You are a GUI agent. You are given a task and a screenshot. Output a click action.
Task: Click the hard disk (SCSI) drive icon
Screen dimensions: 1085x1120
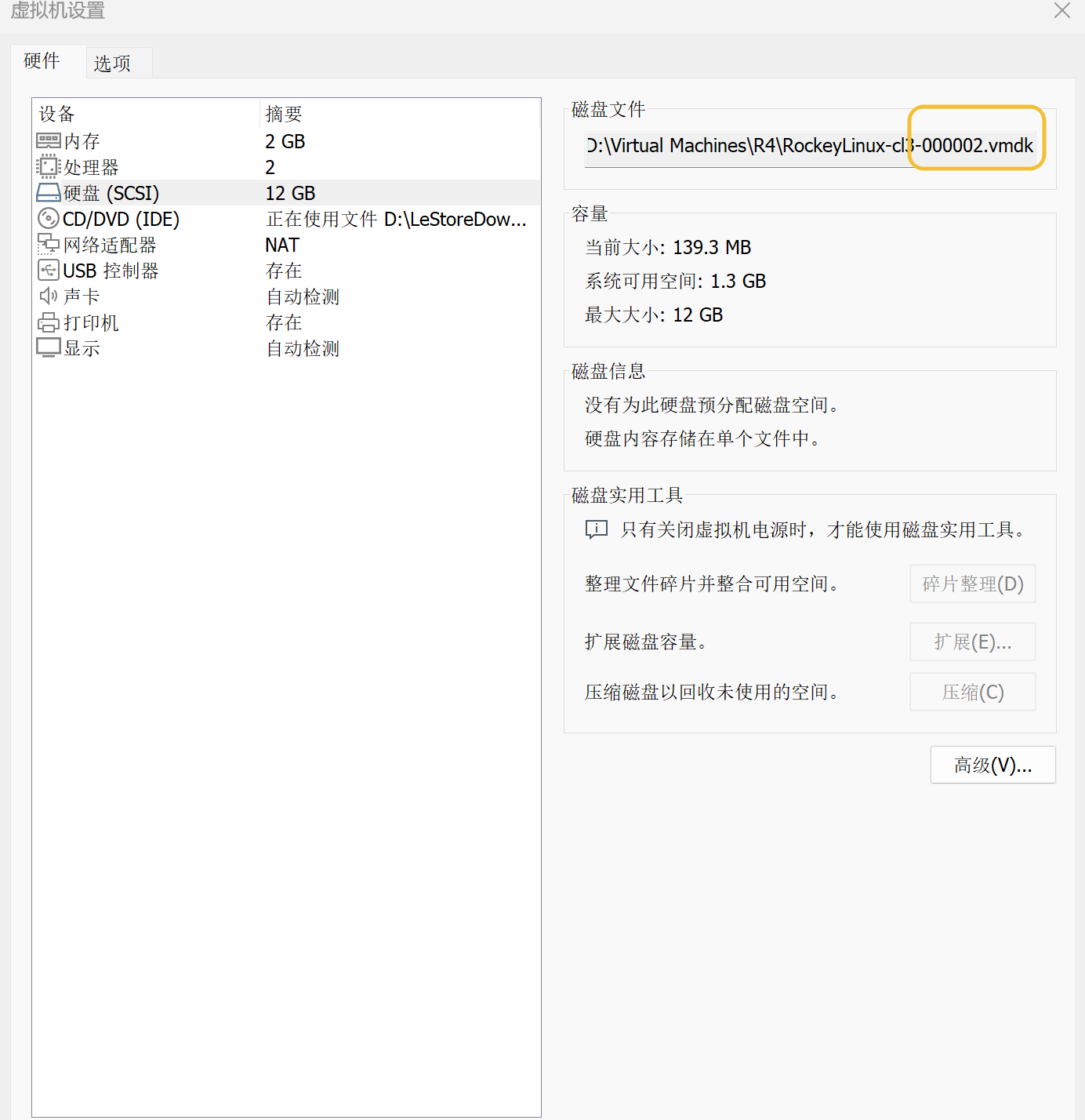coord(49,193)
